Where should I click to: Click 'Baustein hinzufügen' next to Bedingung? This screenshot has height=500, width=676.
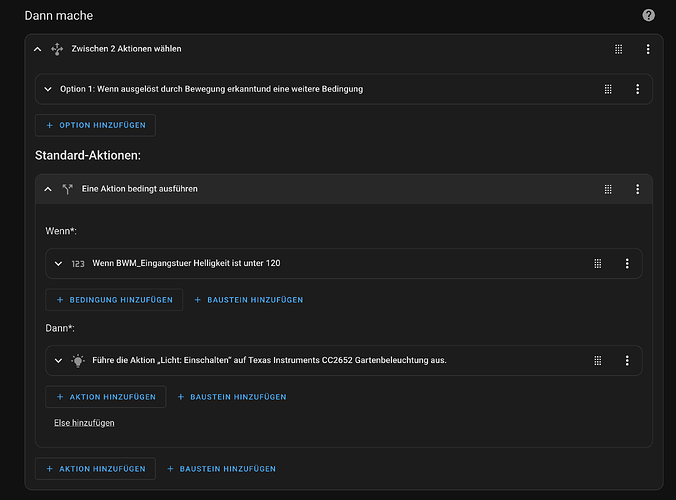tap(248, 299)
